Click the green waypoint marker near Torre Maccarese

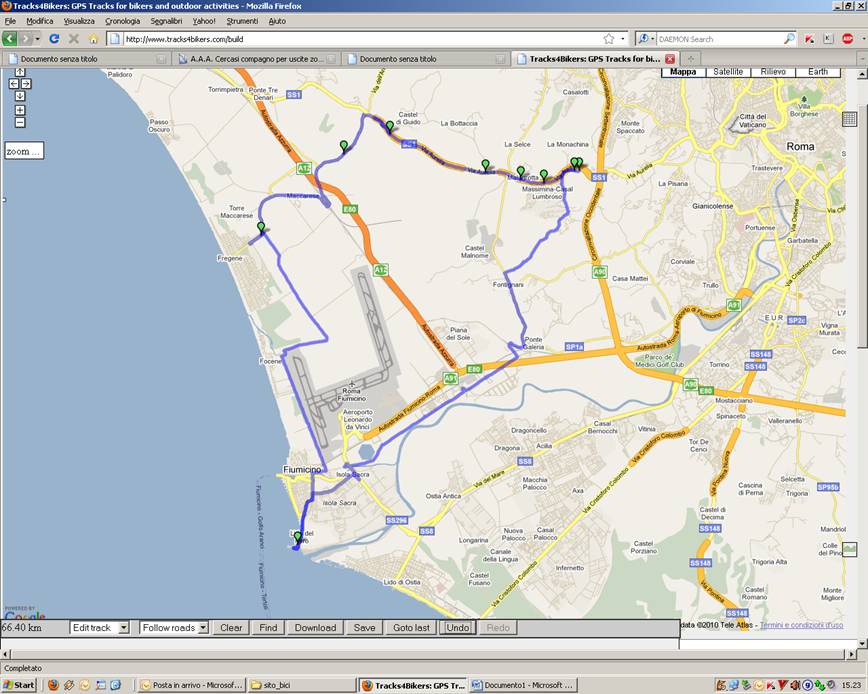click(261, 227)
